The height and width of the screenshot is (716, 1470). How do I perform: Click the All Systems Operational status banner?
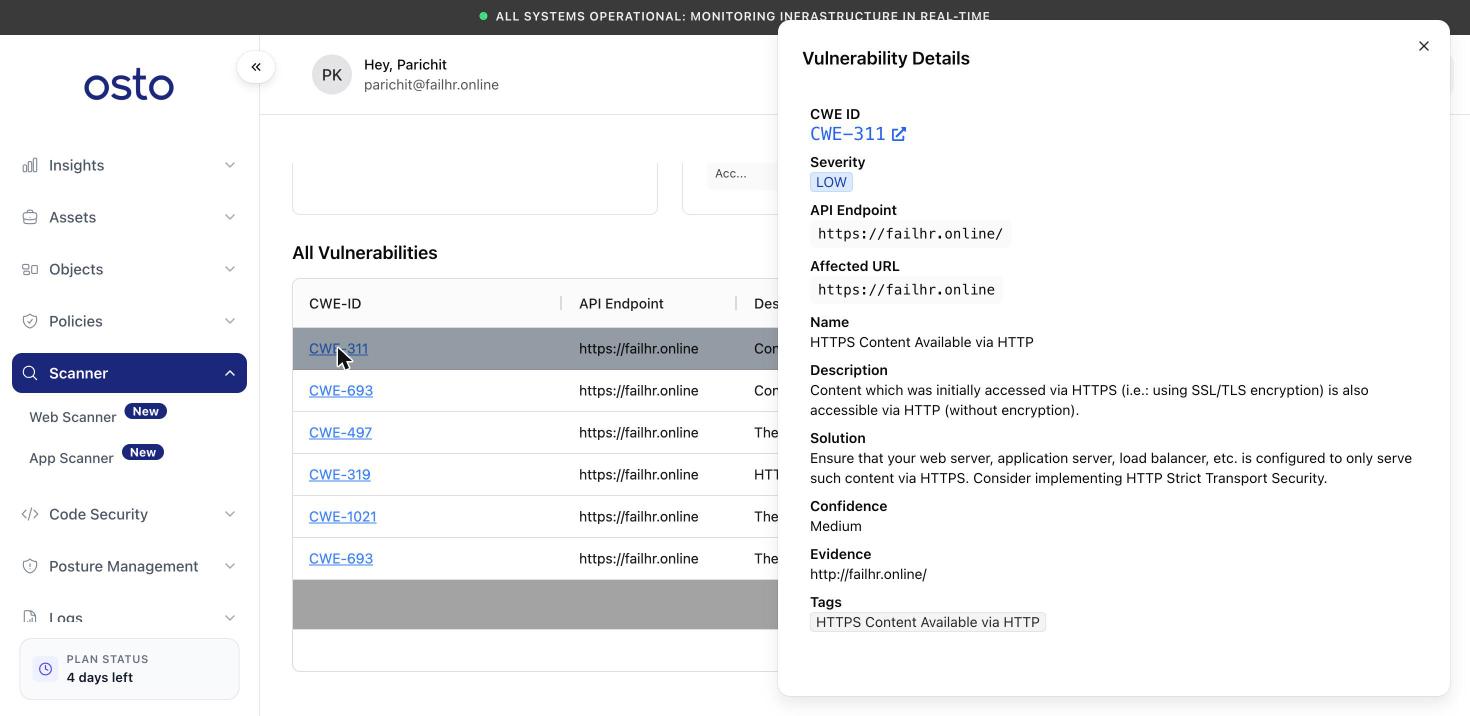tap(735, 16)
